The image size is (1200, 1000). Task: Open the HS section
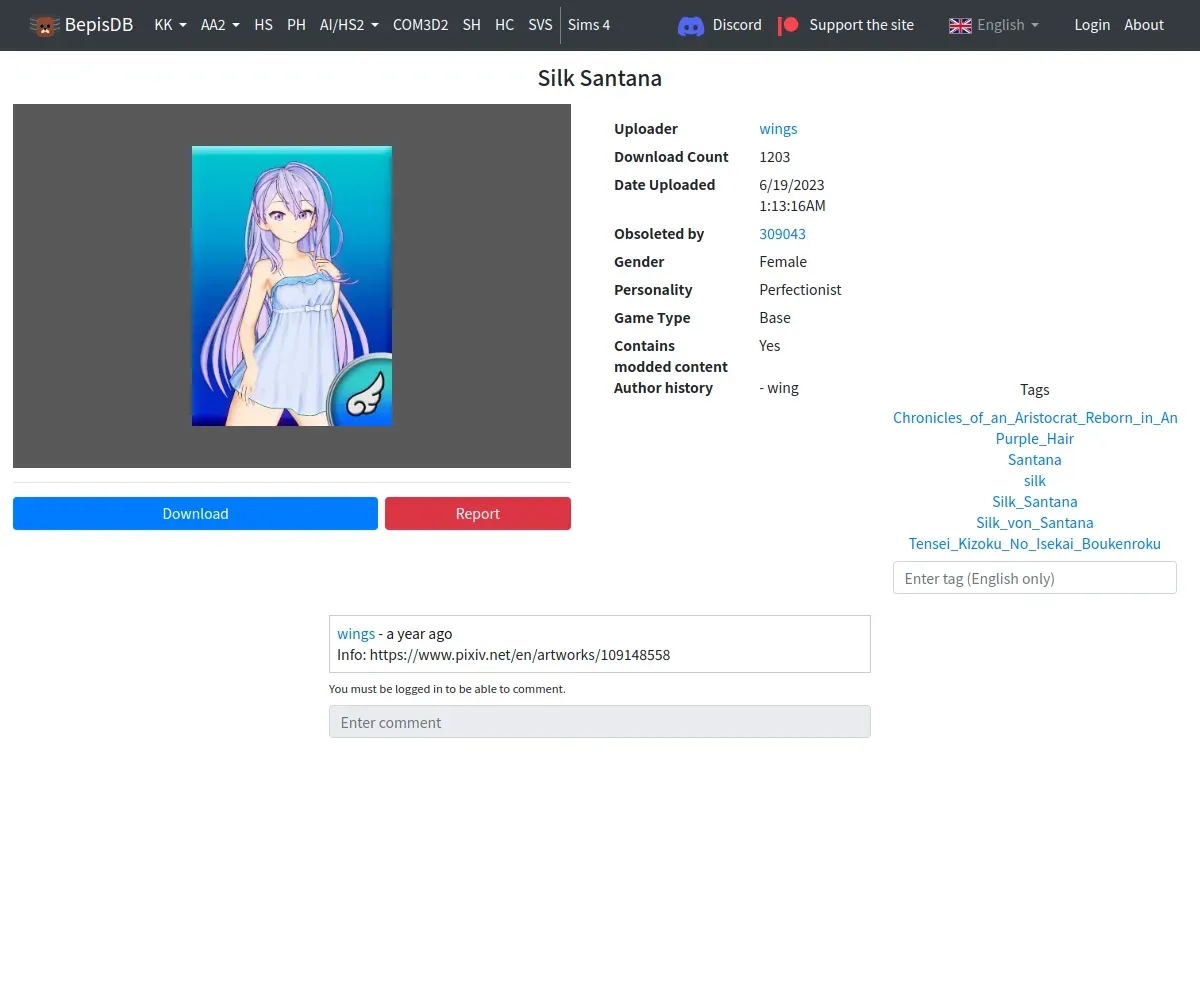263,25
